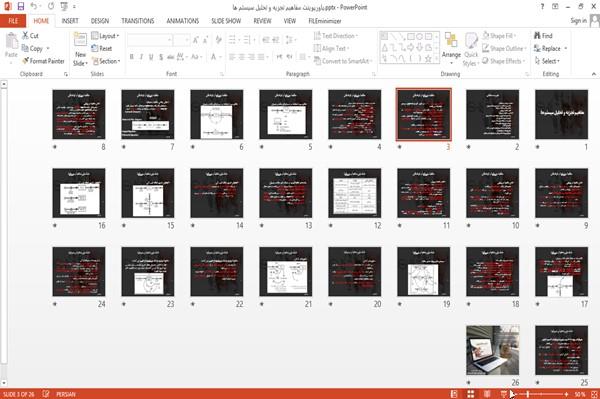Open the Arrange menu
600x399 pixels.
click(451, 48)
